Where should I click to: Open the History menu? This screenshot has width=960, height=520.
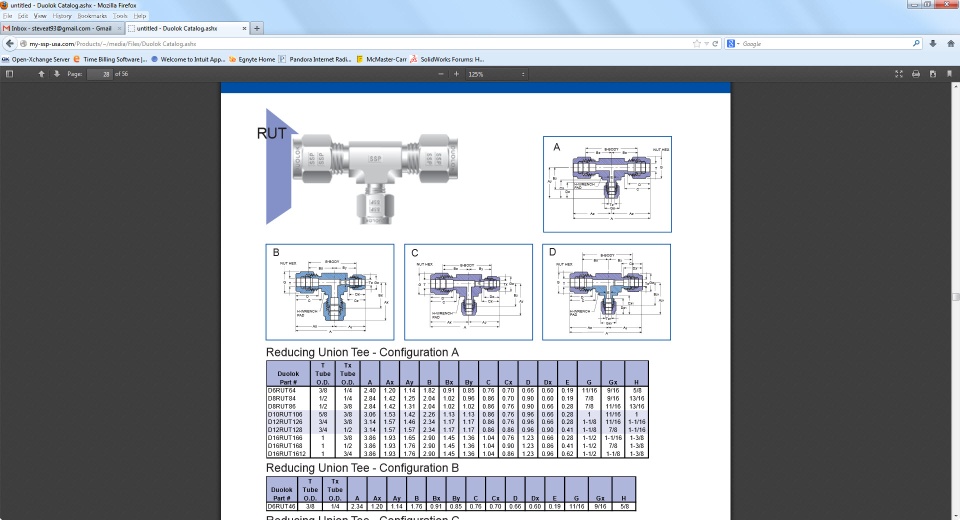(62, 16)
